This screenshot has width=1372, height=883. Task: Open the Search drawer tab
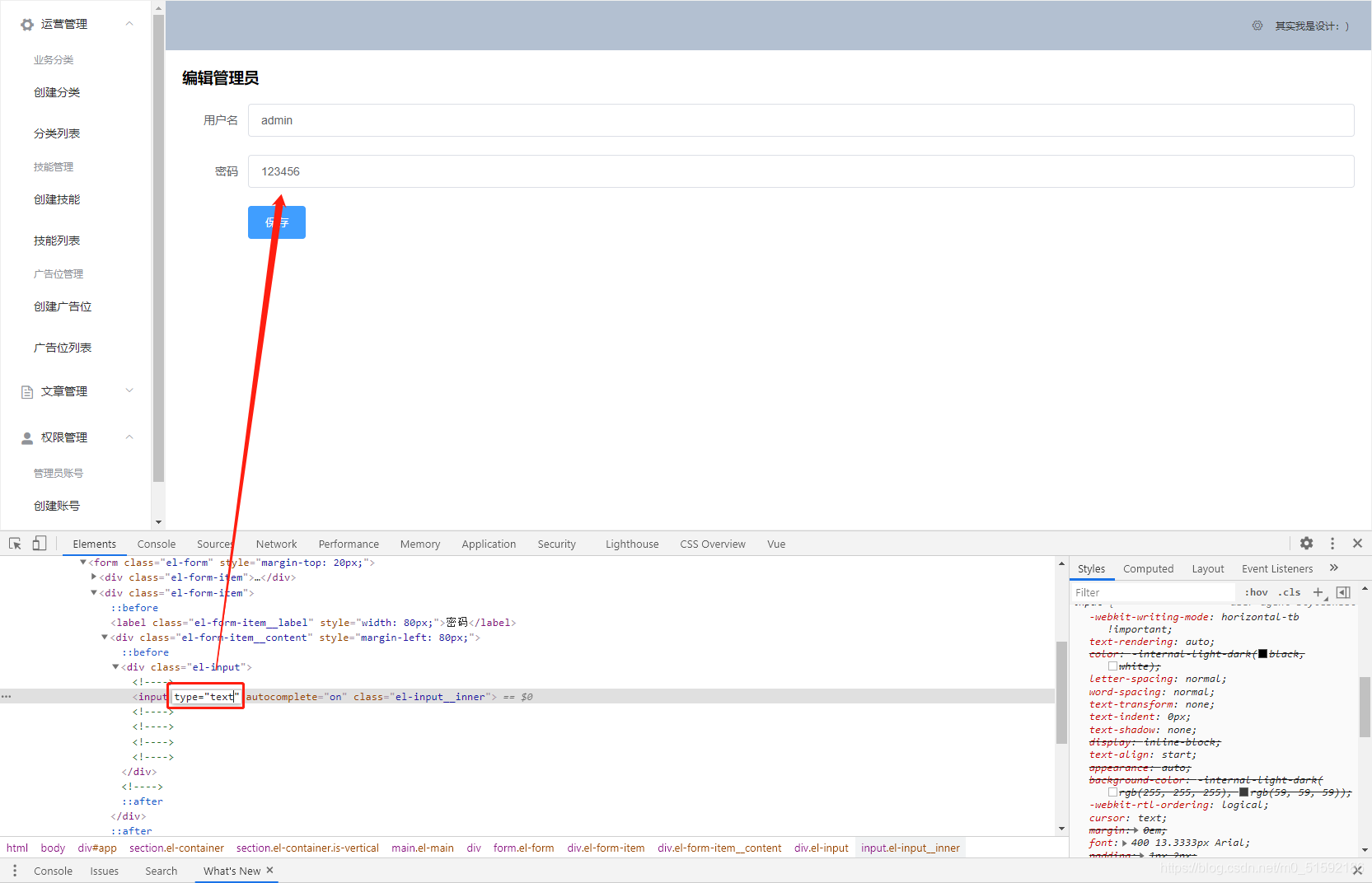pos(162,871)
